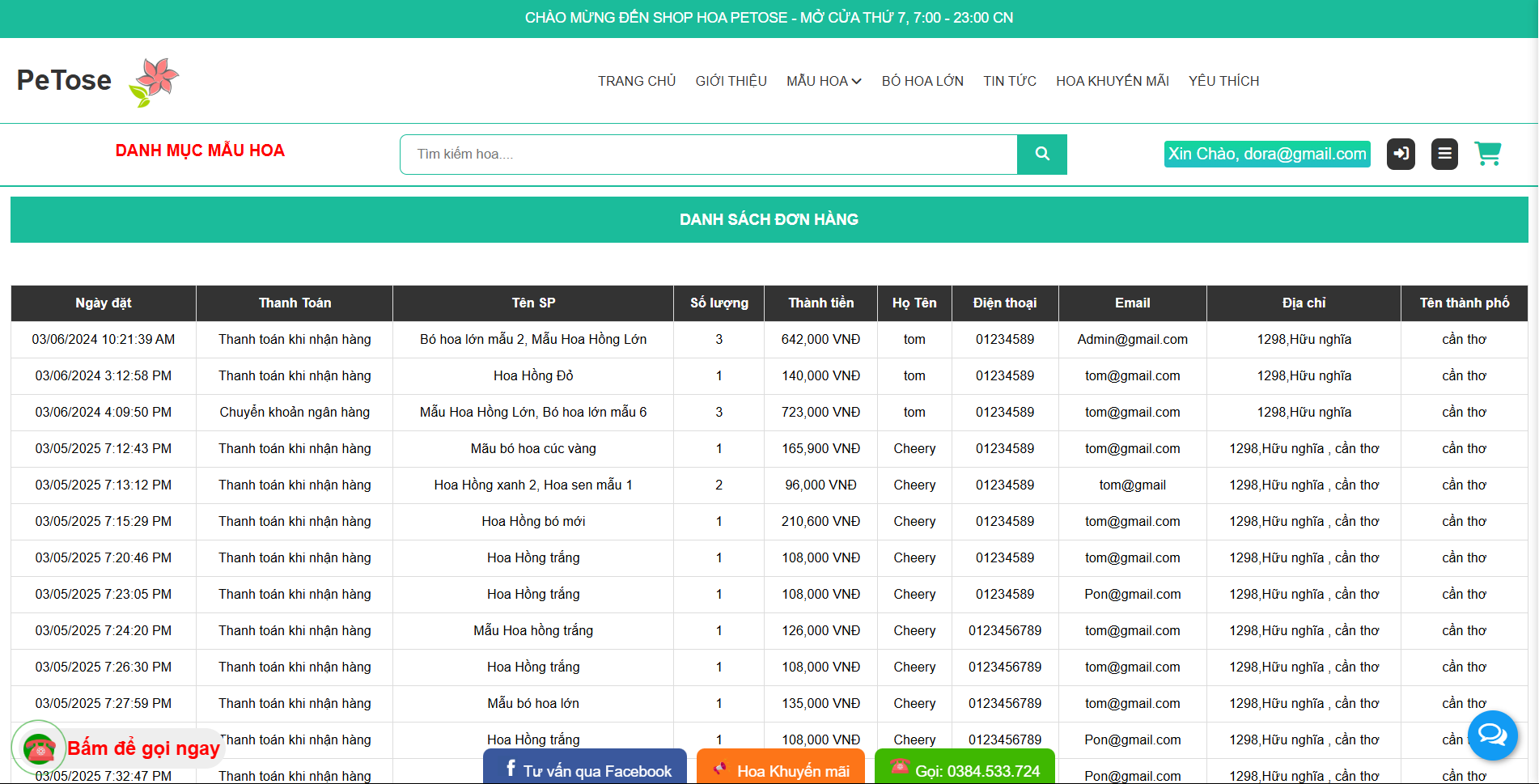The width and height of the screenshot is (1539, 784).
Task: Click the 96,000 VNĐ amount
Action: (x=821, y=485)
